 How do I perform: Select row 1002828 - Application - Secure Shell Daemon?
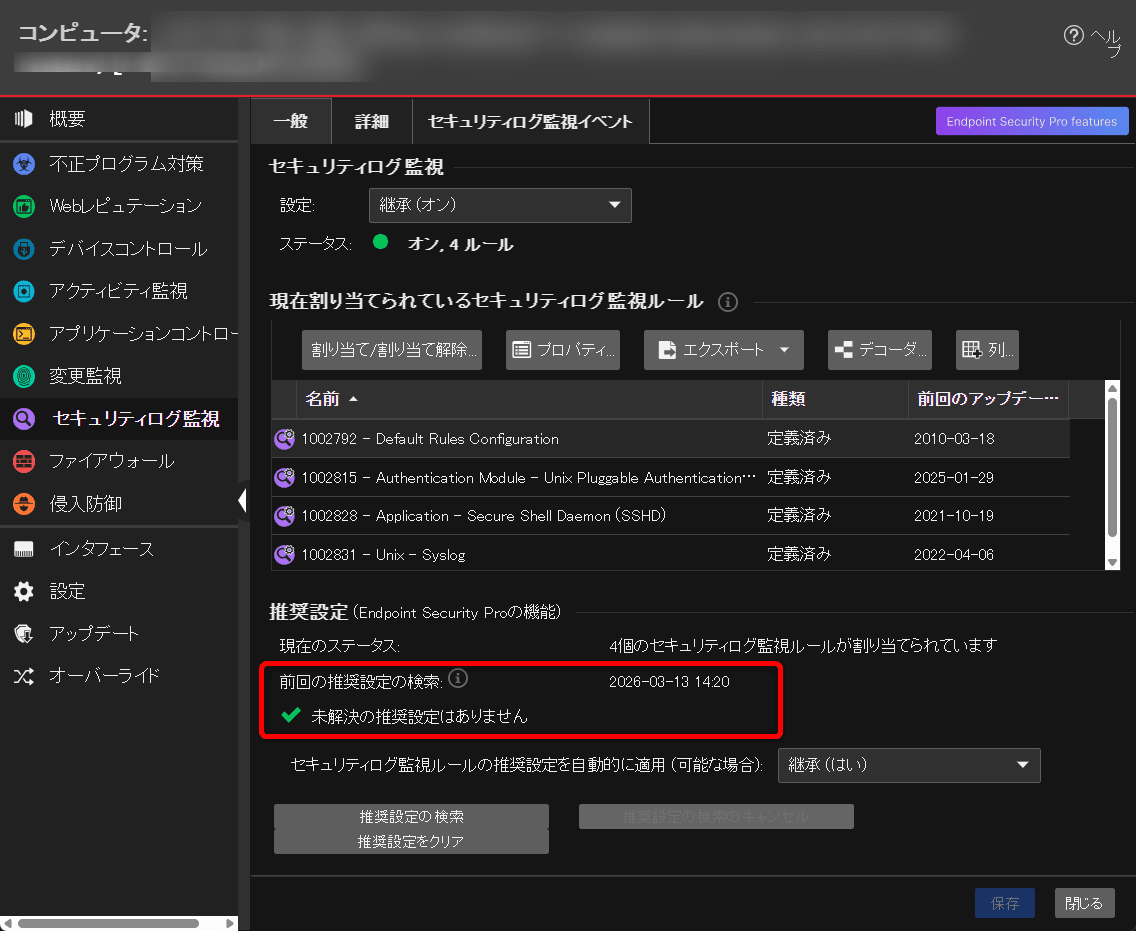tap(671, 516)
